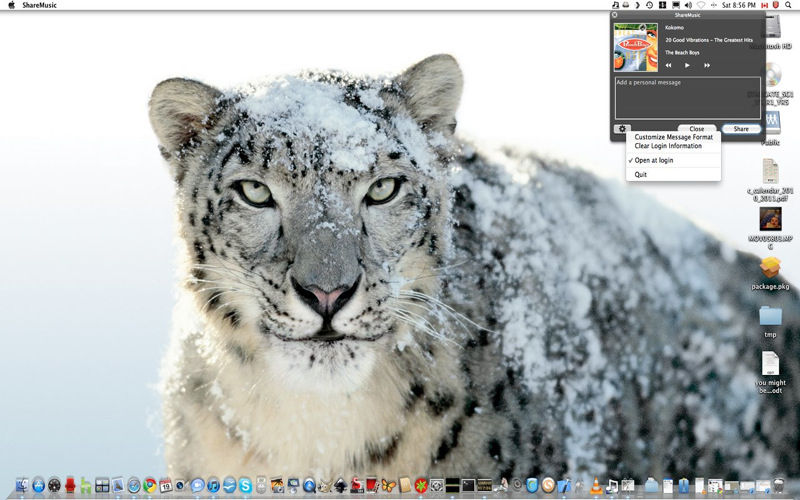800x500 pixels.
Task: Select 'Customize Message Format' from menu
Action: pos(673,137)
